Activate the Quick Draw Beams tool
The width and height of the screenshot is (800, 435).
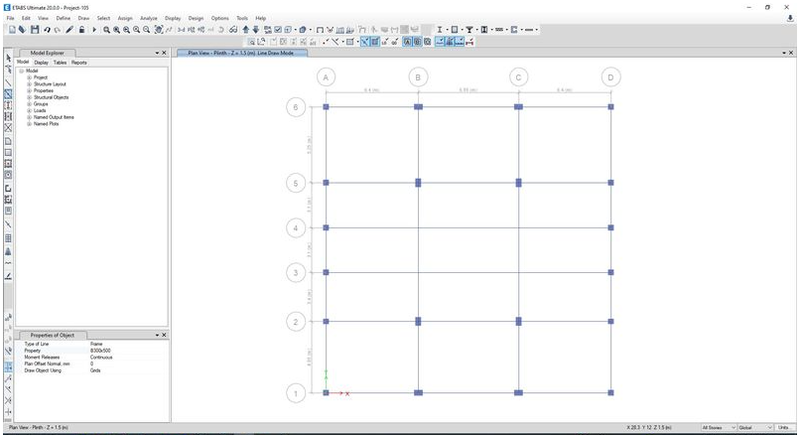[x=8, y=94]
